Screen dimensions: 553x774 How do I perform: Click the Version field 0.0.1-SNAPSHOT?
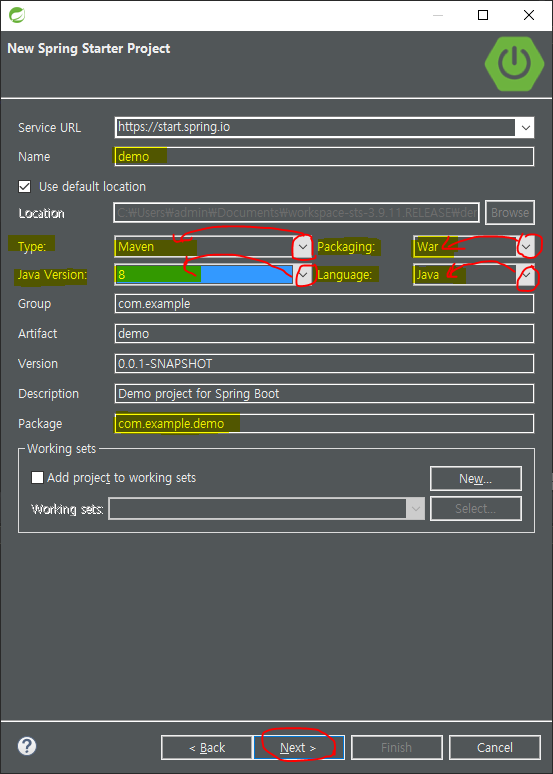[x=324, y=364]
